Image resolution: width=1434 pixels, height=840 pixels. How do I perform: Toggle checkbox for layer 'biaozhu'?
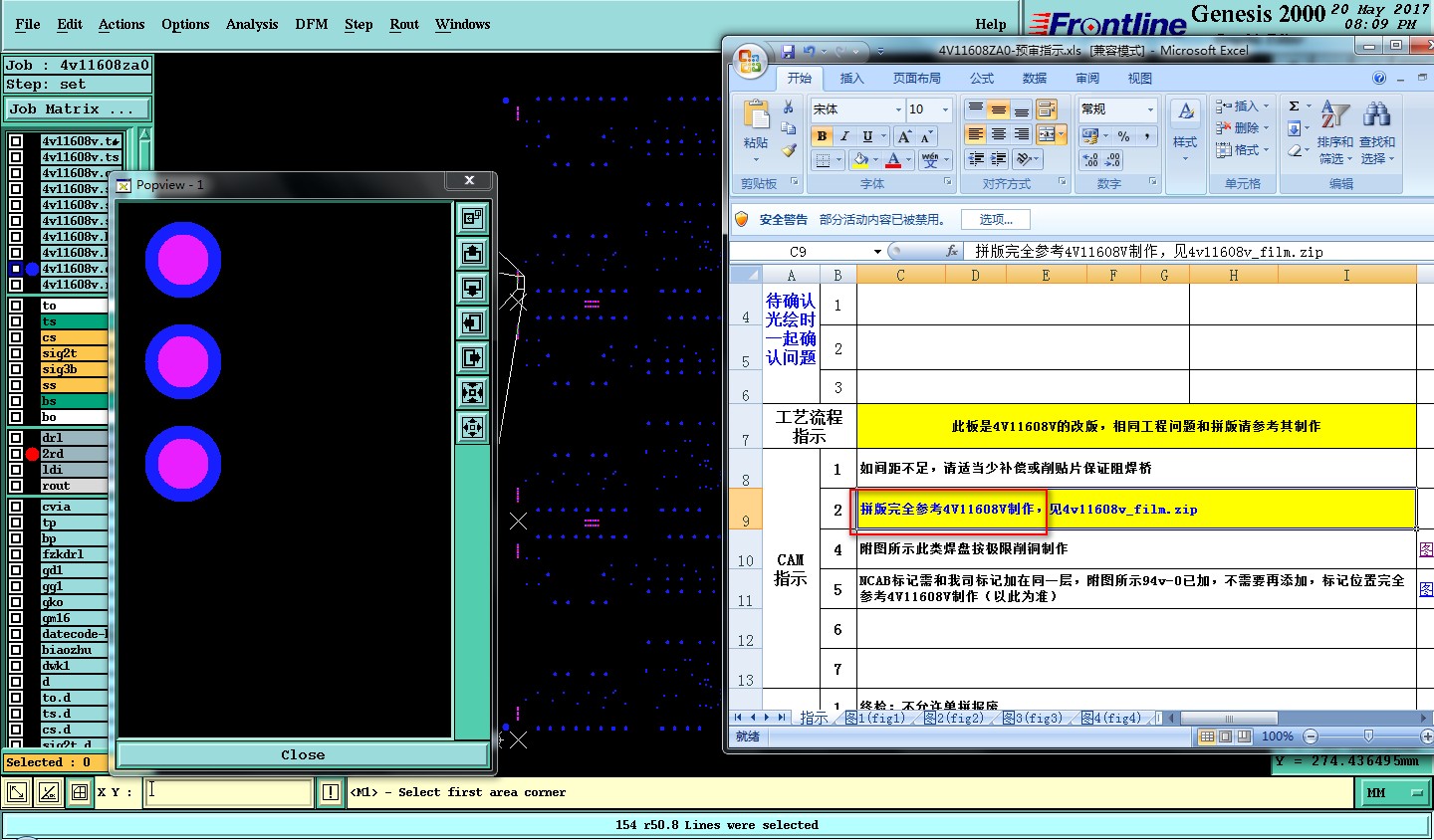tap(16, 650)
